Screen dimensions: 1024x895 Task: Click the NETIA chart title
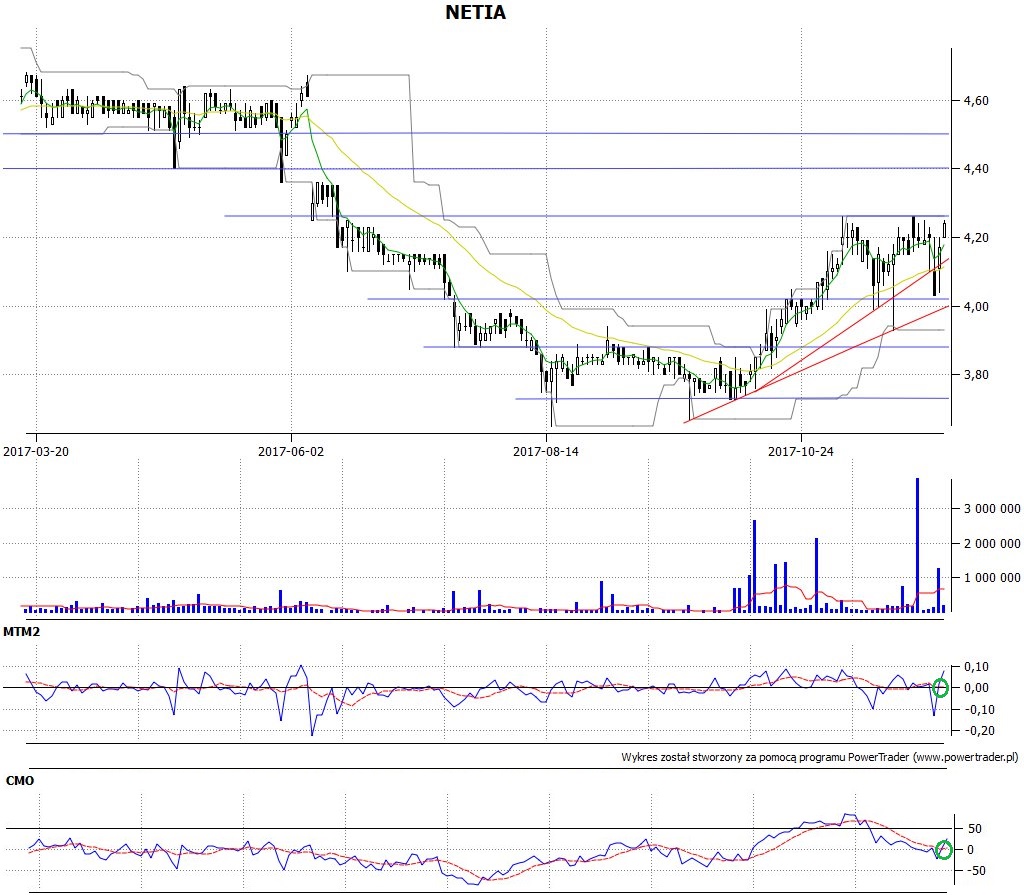tap(475, 12)
